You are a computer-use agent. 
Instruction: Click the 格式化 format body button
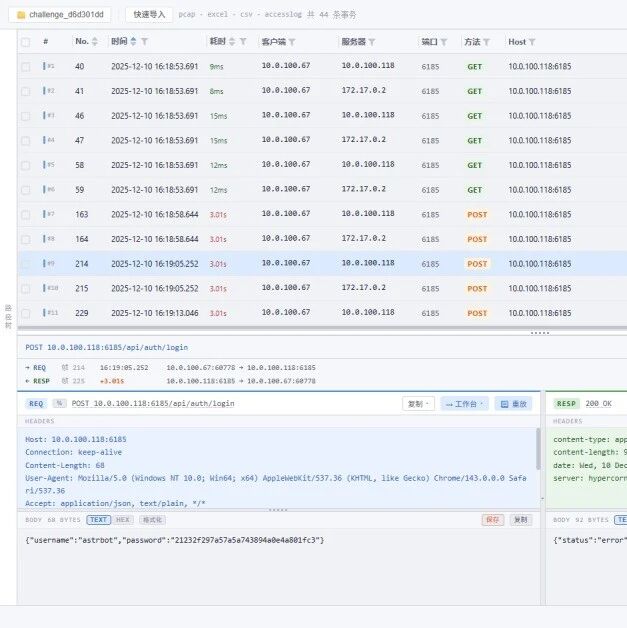(x=153, y=520)
